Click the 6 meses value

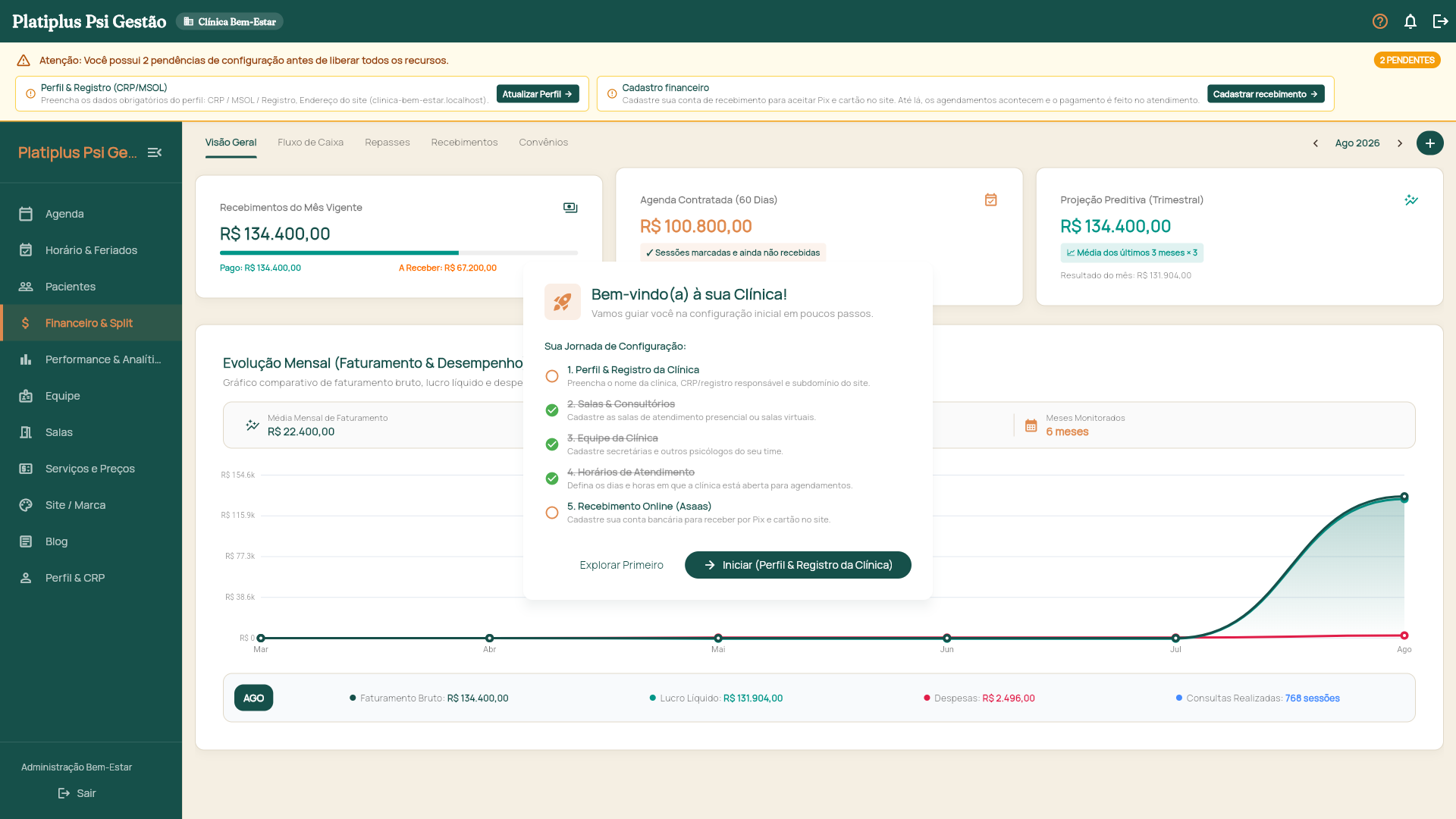coord(1067,431)
